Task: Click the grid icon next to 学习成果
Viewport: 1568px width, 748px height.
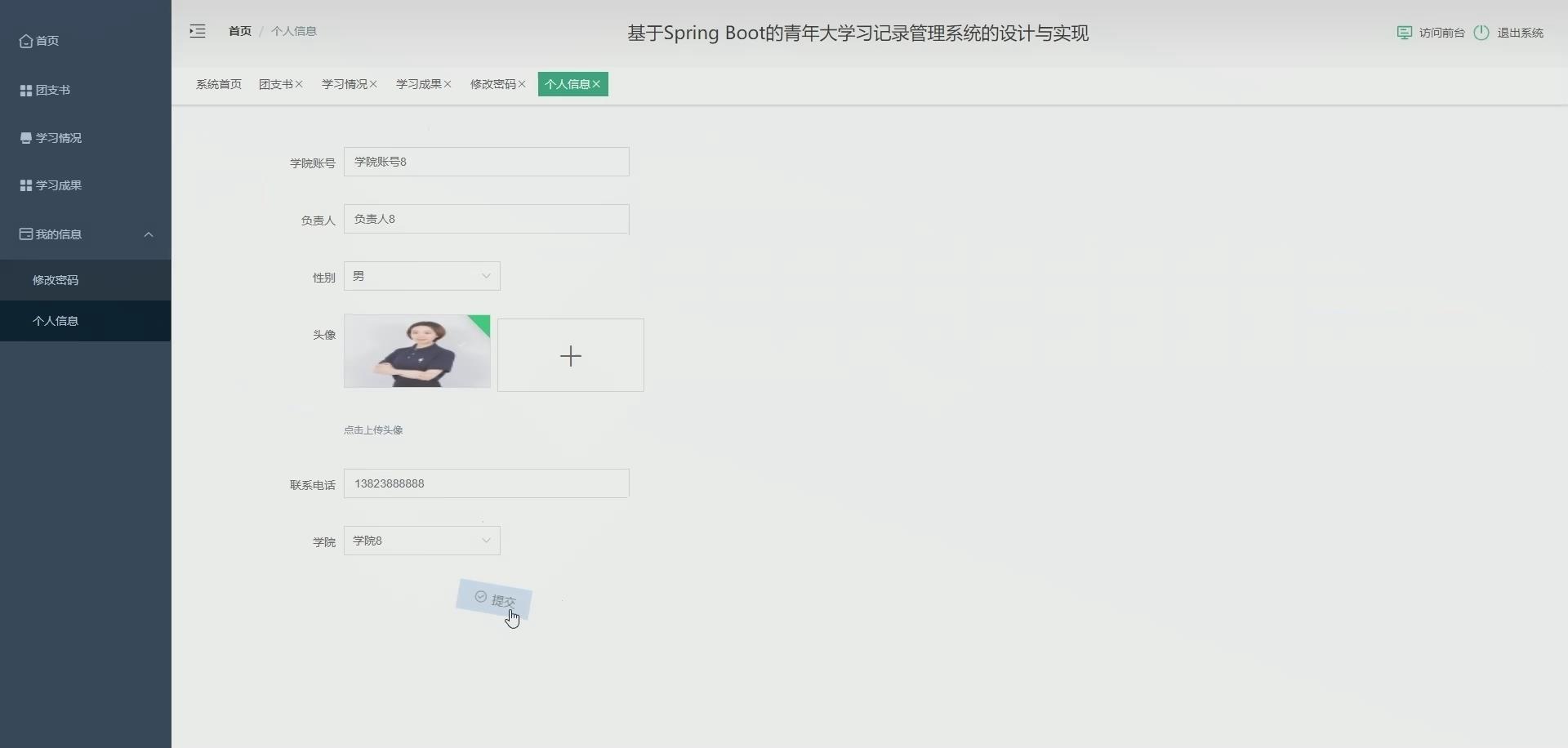Action: [x=26, y=185]
